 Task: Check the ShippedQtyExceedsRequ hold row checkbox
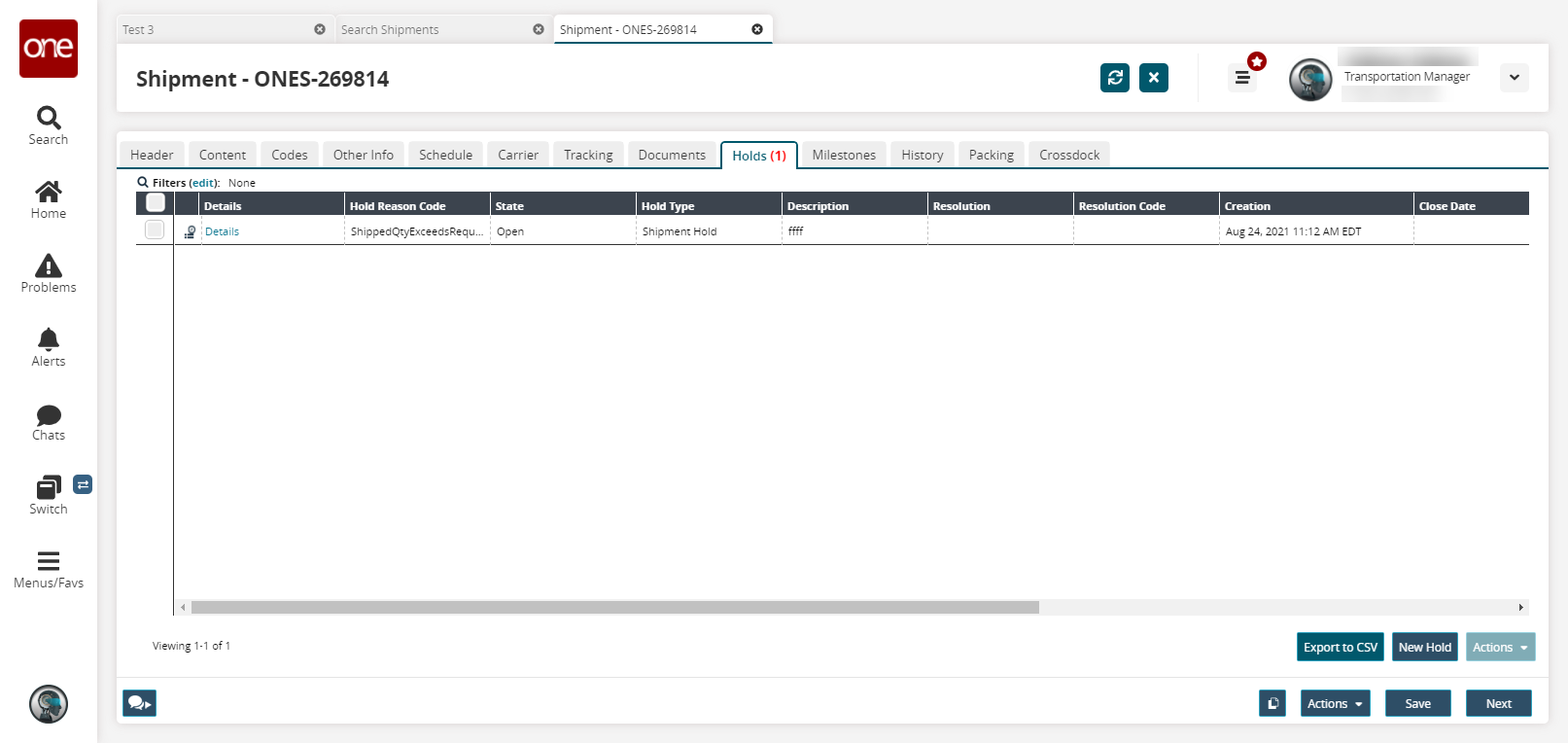[x=155, y=230]
